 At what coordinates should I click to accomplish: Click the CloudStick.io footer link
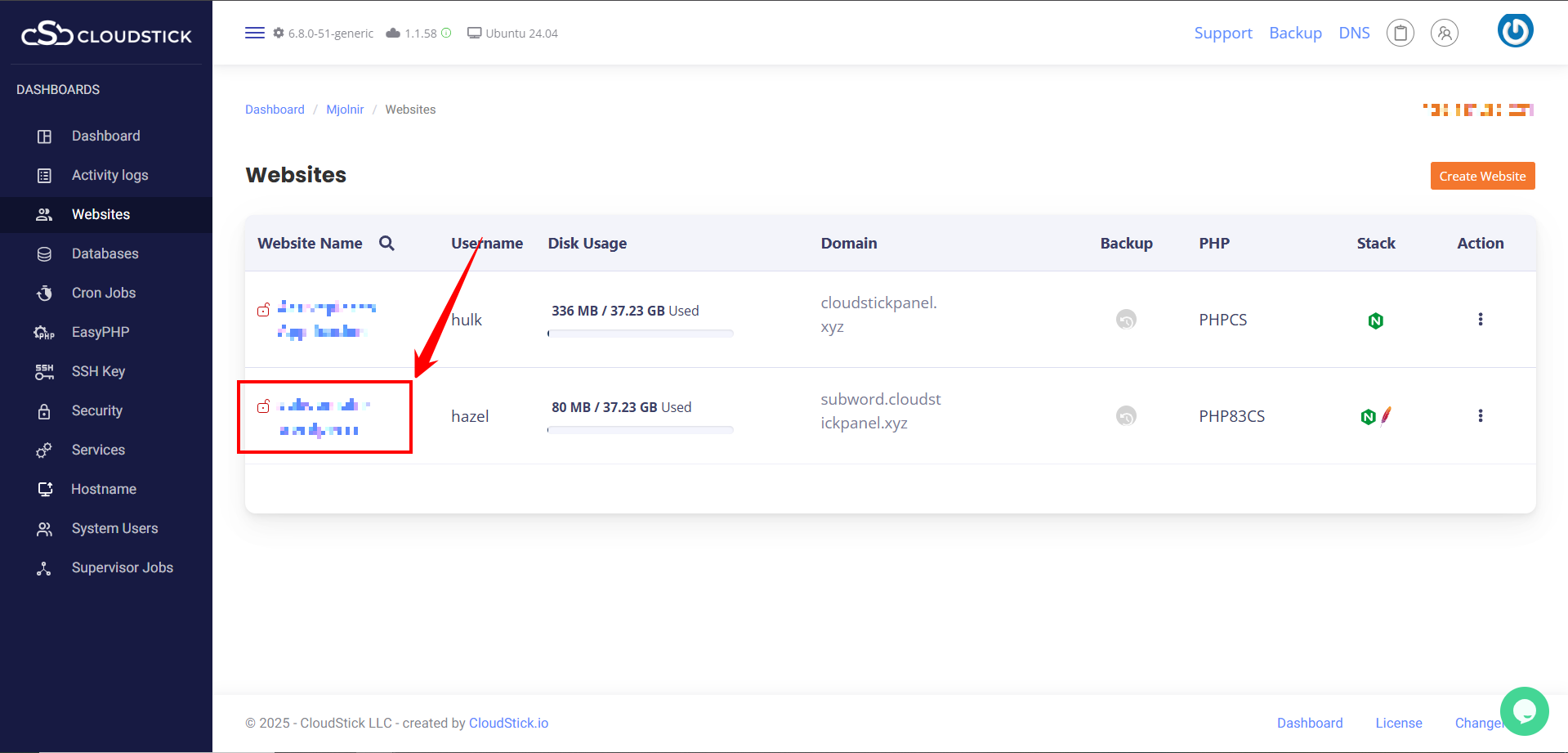[508, 723]
